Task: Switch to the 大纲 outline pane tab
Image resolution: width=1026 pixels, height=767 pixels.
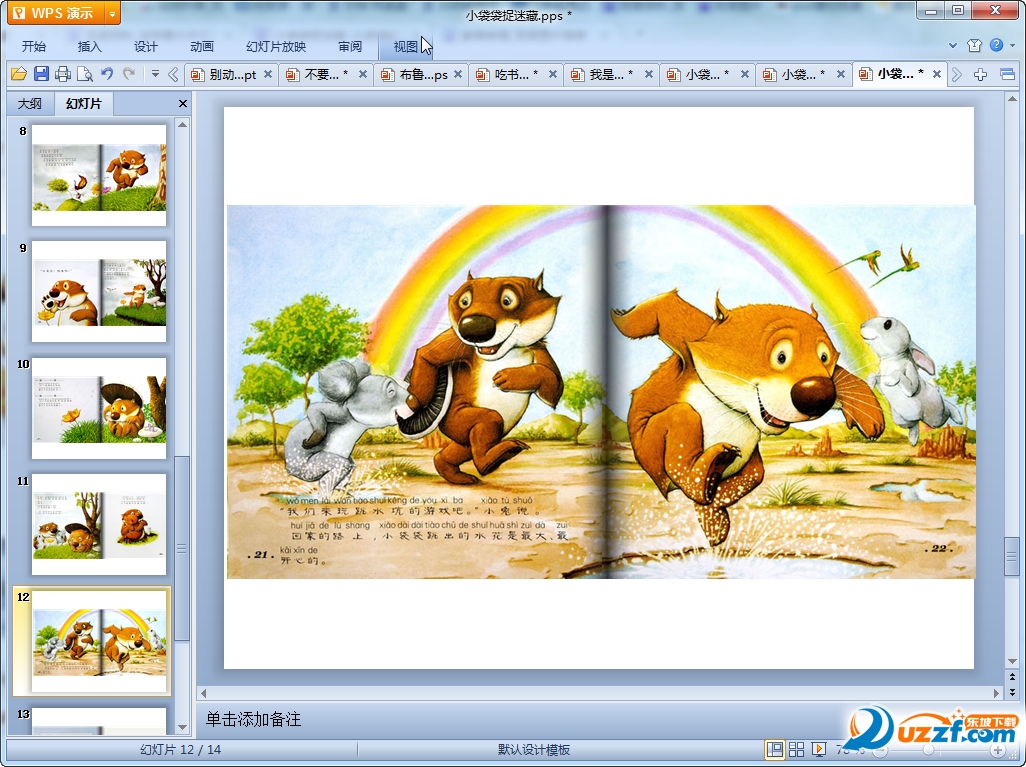Action: tap(29, 103)
